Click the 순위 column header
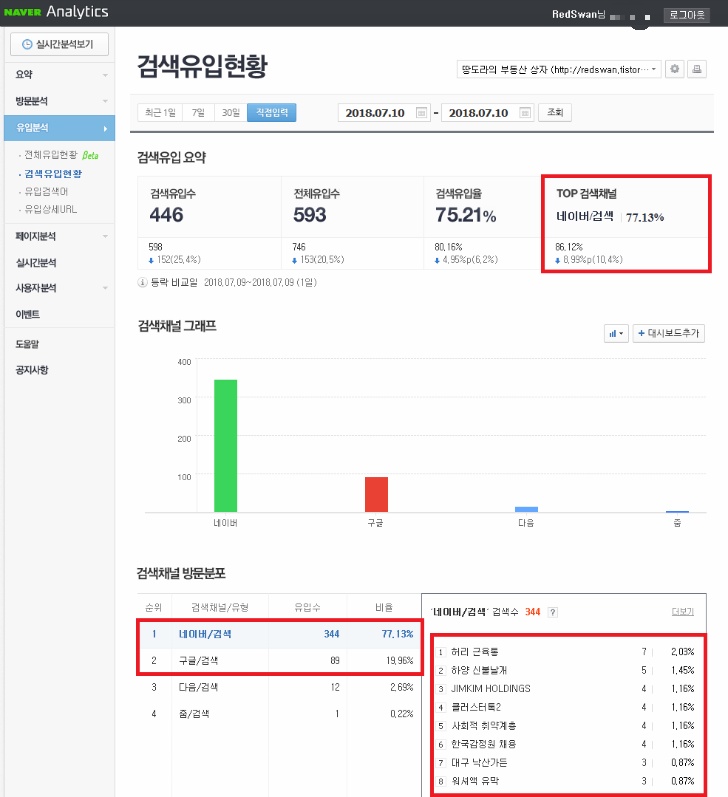Screen dimensions: 728x797 click(154, 607)
